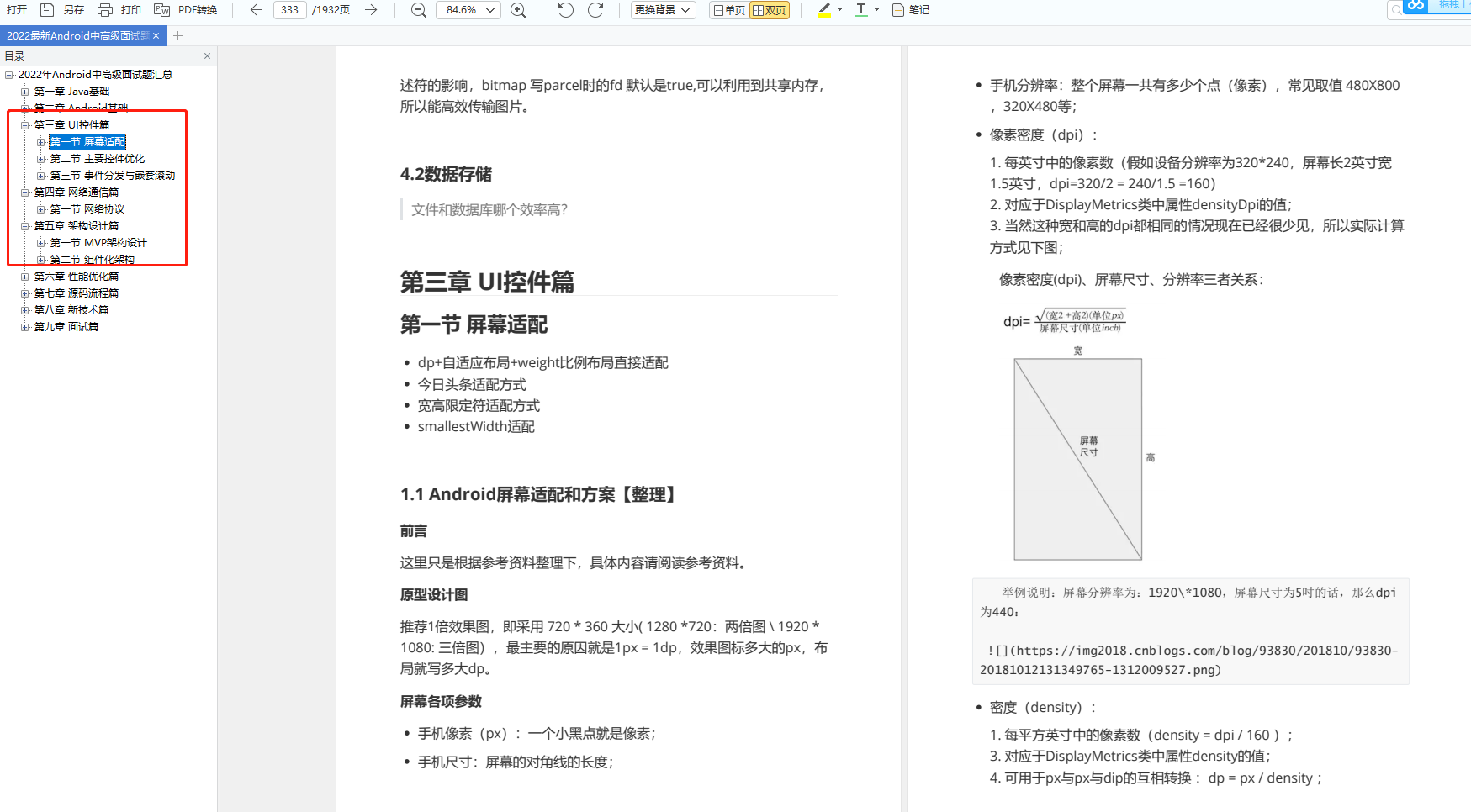Open the underline color dropdown arrow

coord(876,10)
